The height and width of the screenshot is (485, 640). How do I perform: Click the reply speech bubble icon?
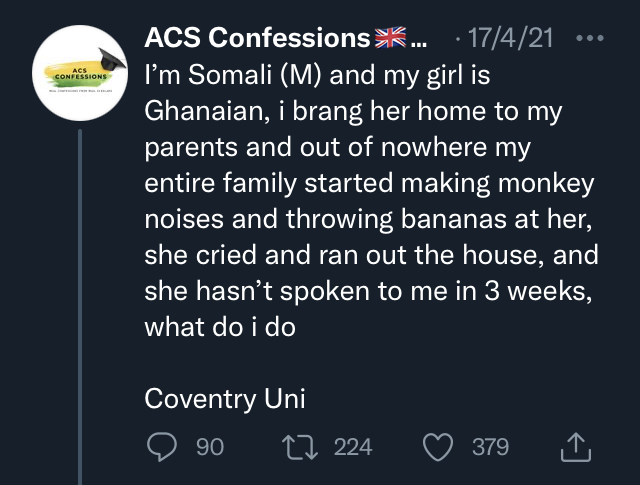point(161,447)
